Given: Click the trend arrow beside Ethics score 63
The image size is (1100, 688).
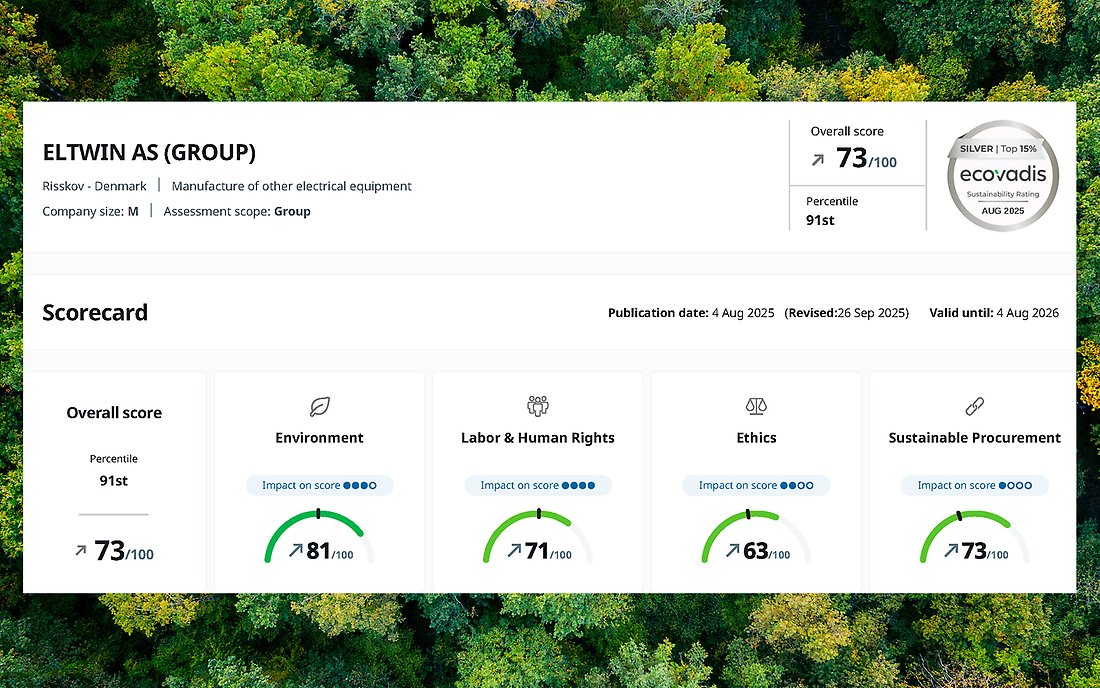Looking at the screenshot, I should tap(732, 550).
